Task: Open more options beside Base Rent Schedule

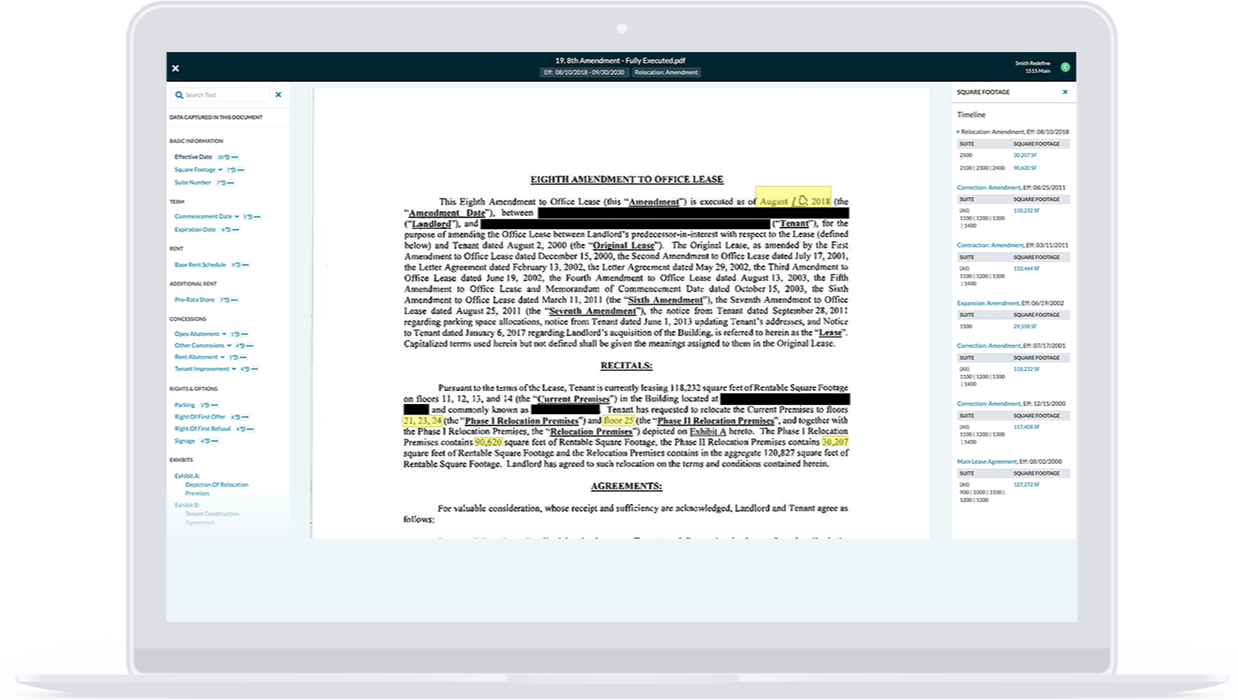Action: click(245, 265)
